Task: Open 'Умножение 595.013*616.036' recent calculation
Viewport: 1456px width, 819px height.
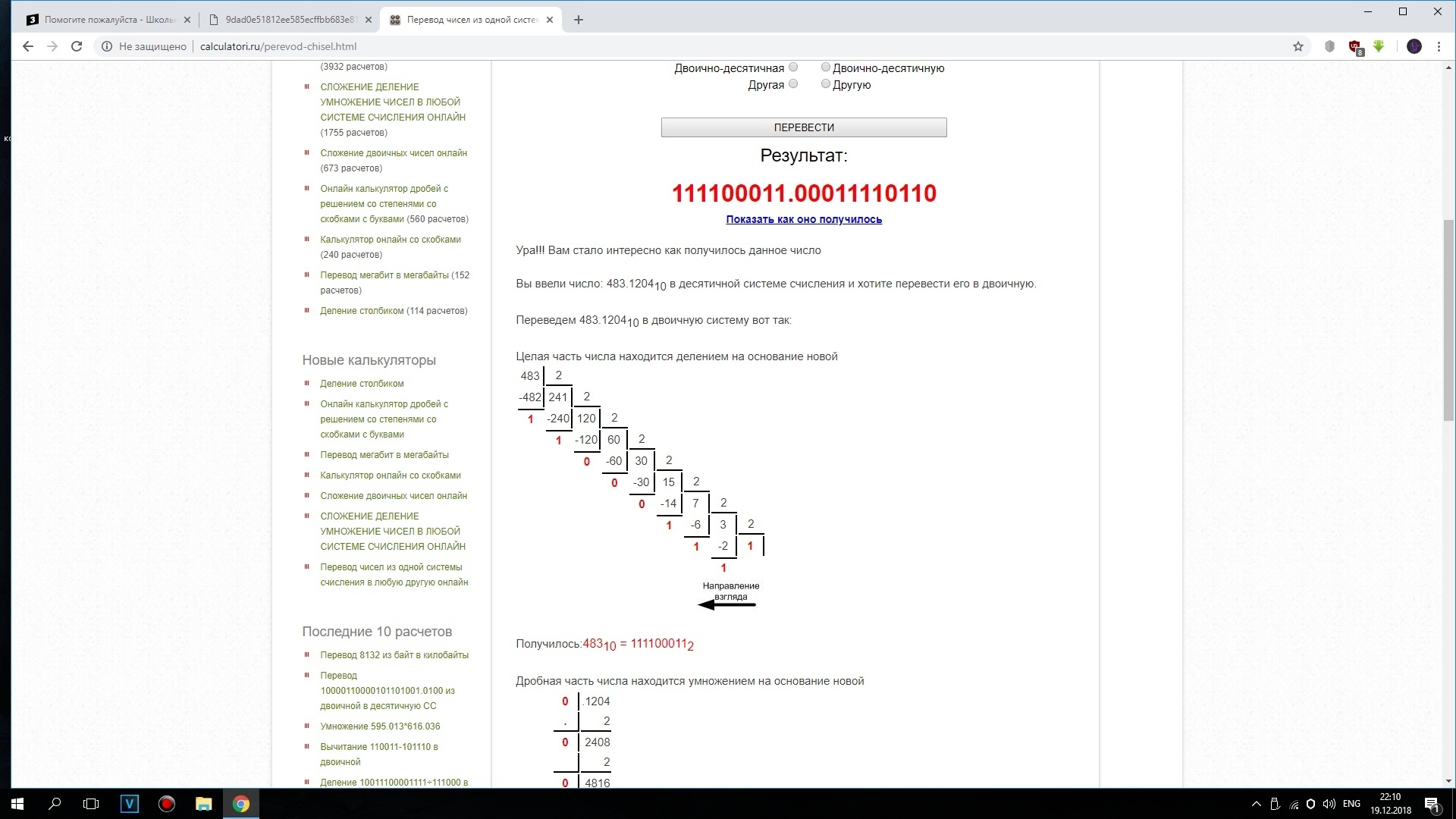Action: coord(380,726)
